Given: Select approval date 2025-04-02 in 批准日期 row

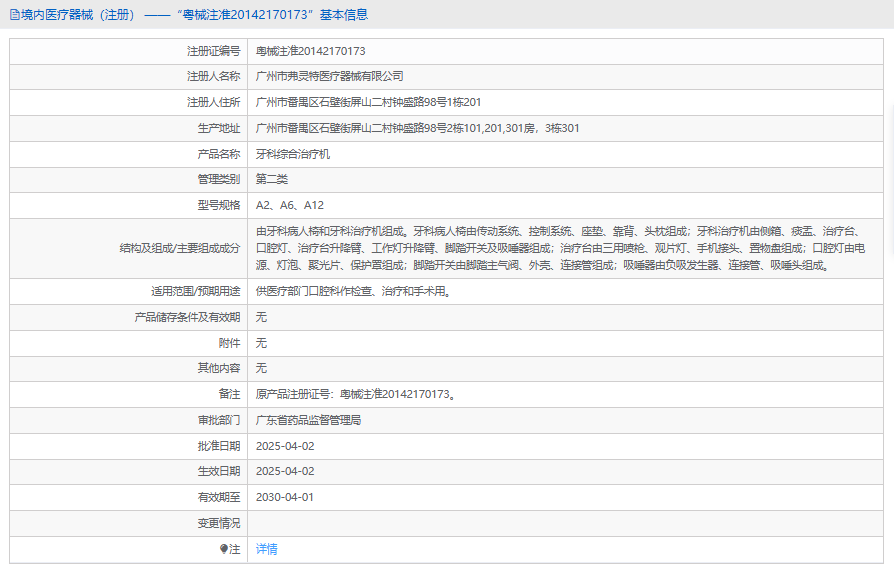Looking at the screenshot, I should 285,446.
